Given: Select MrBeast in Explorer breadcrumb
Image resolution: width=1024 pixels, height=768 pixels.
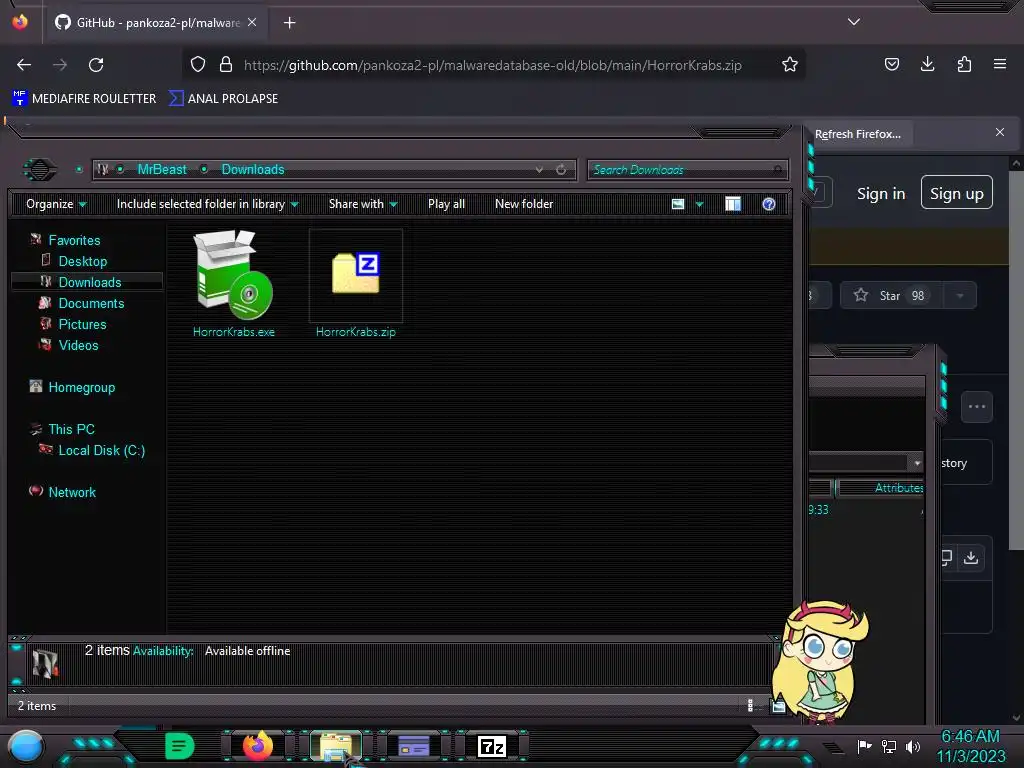Looking at the screenshot, I should coord(162,170).
